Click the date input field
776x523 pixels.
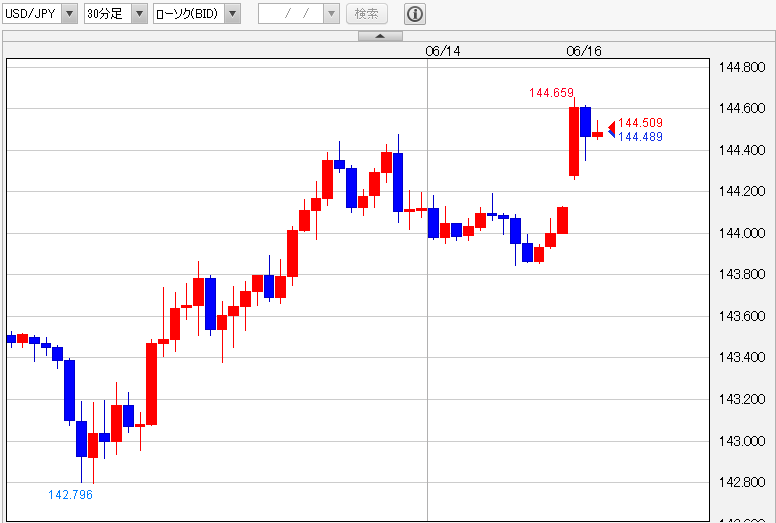291,14
